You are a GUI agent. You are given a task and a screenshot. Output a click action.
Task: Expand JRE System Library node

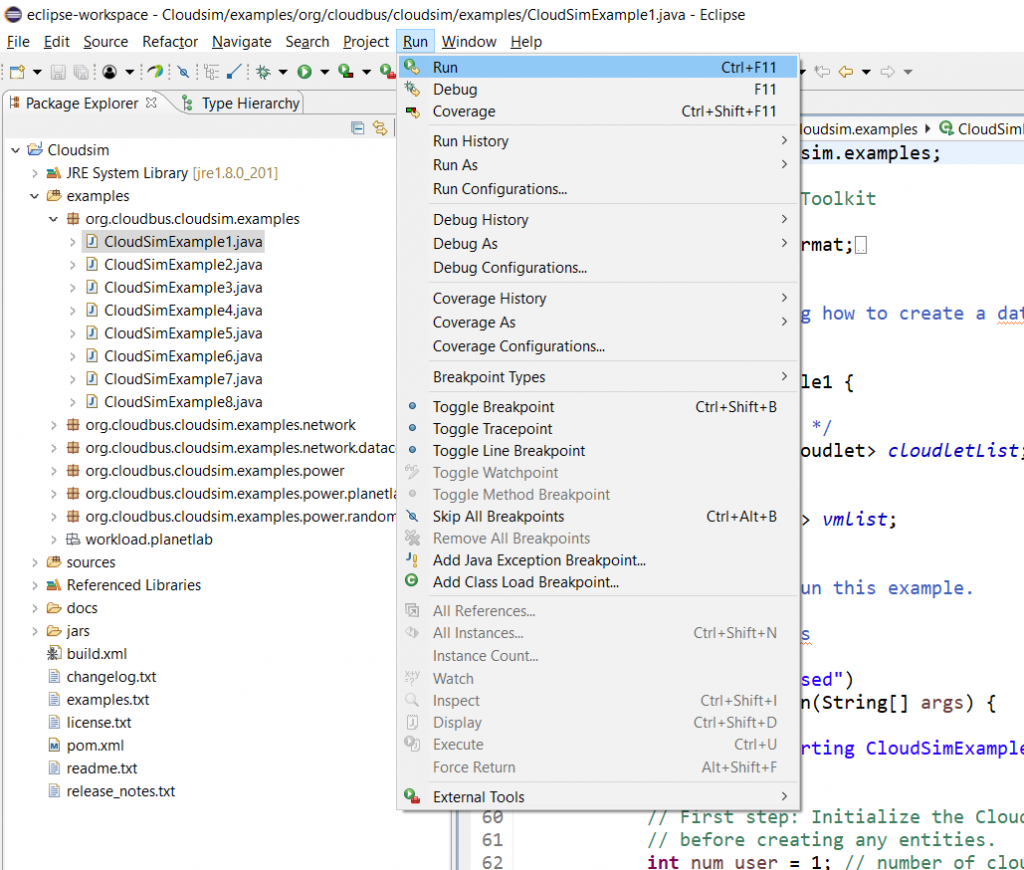pos(35,173)
